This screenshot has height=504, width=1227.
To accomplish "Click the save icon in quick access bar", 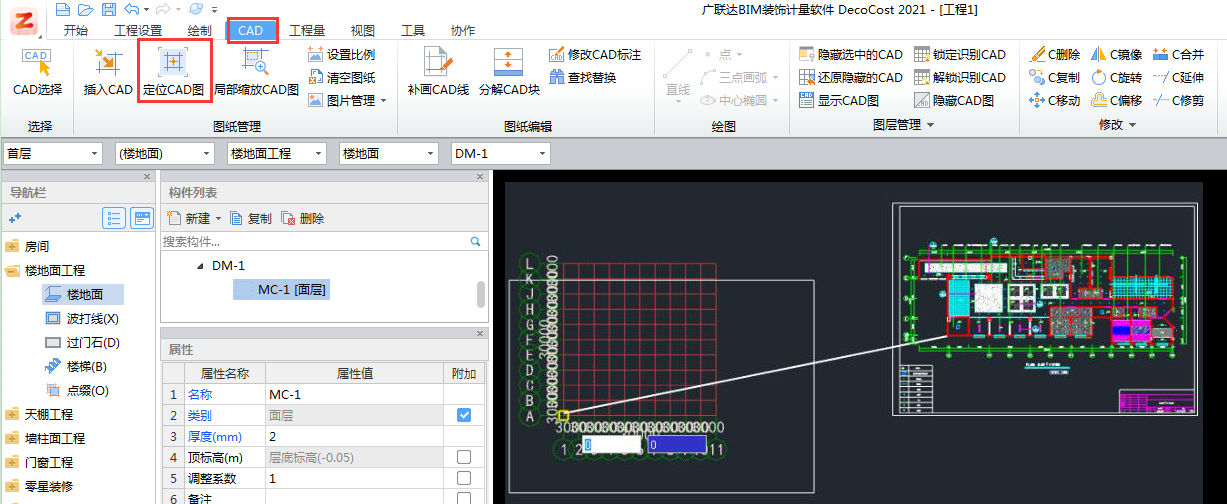I will (x=108, y=9).
